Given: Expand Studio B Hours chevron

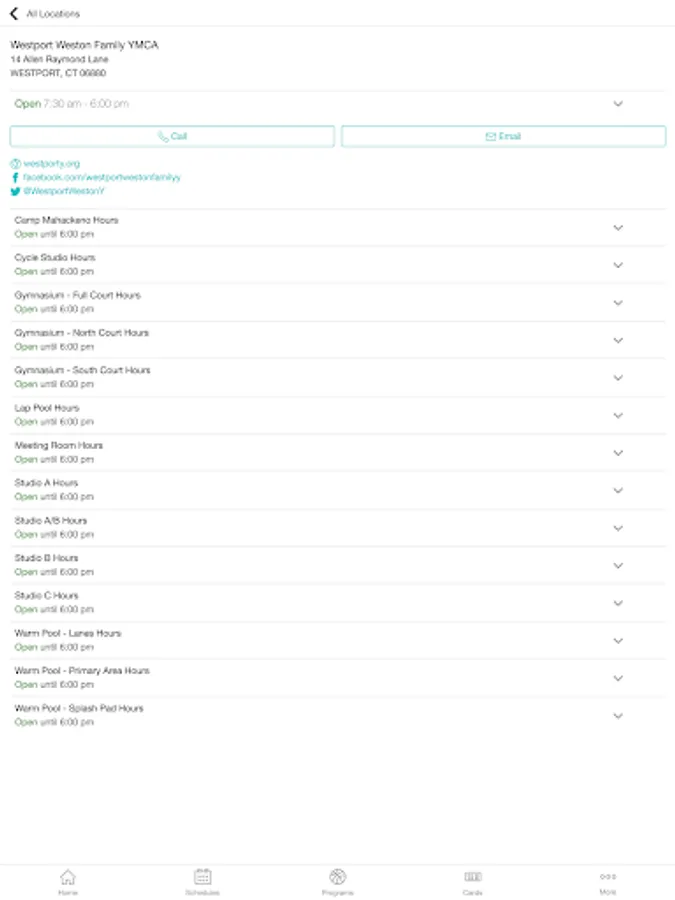Looking at the screenshot, I should click(x=618, y=565).
